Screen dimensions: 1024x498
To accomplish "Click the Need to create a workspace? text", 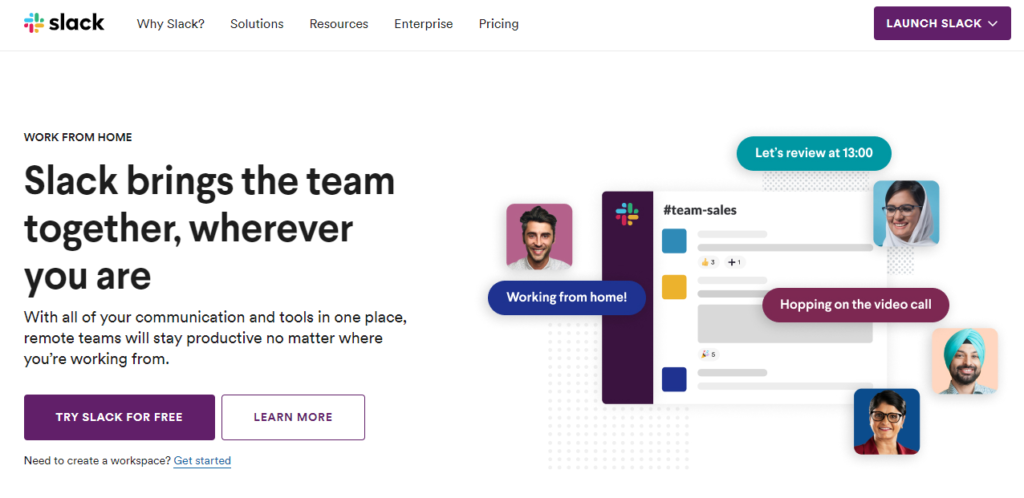I will point(97,460).
